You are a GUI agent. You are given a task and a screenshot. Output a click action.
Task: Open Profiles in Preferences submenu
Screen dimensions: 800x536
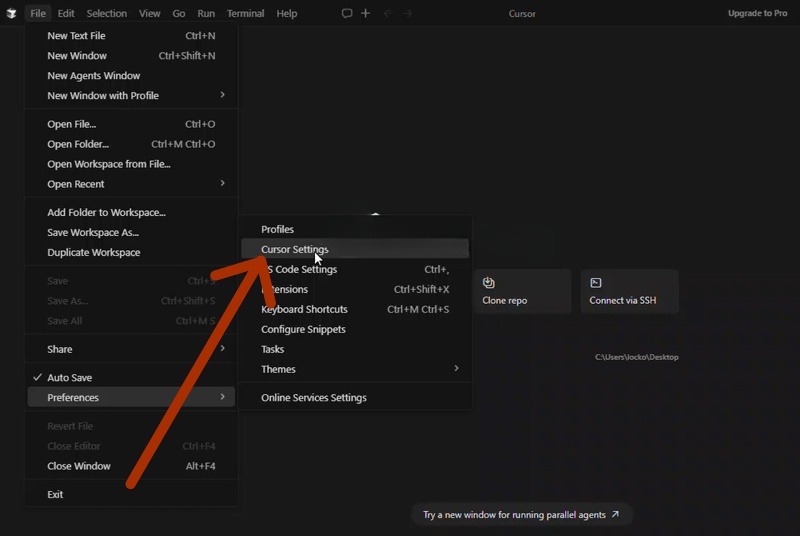point(355,229)
